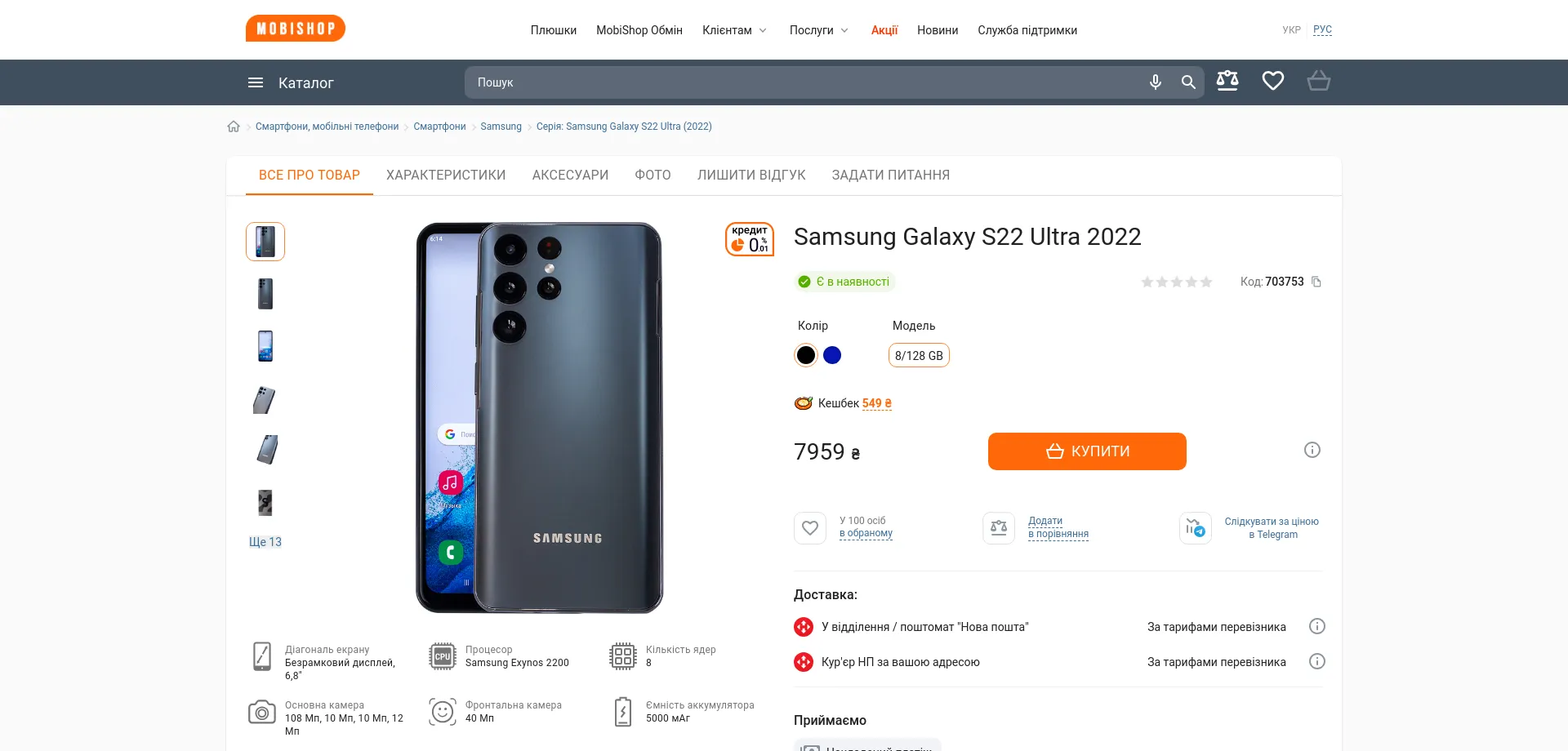Screen dimensions: 1568x751
Task: Switch to the Характеристики tab
Action: tap(446, 175)
